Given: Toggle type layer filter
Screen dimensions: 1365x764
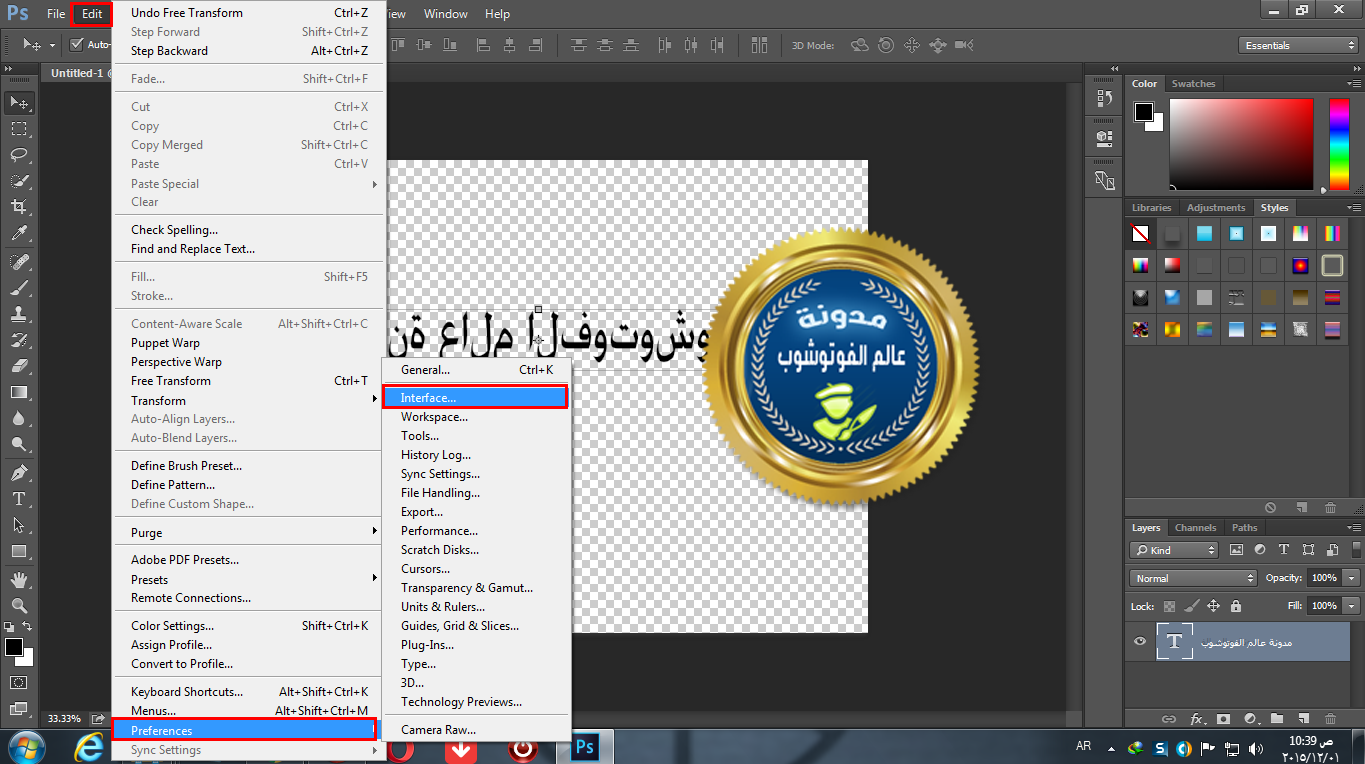Looking at the screenshot, I should tap(1284, 550).
